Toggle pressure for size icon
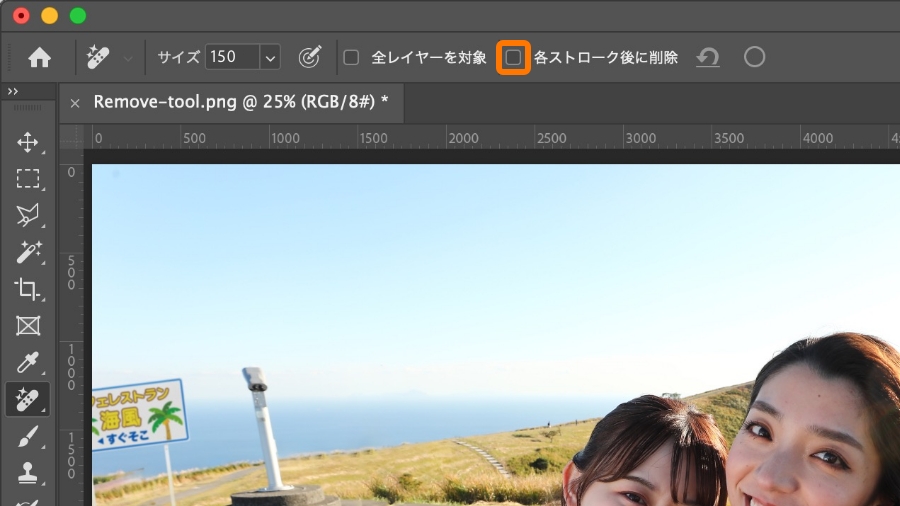The height and width of the screenshot is (506, 900). [x=309, y=57]
